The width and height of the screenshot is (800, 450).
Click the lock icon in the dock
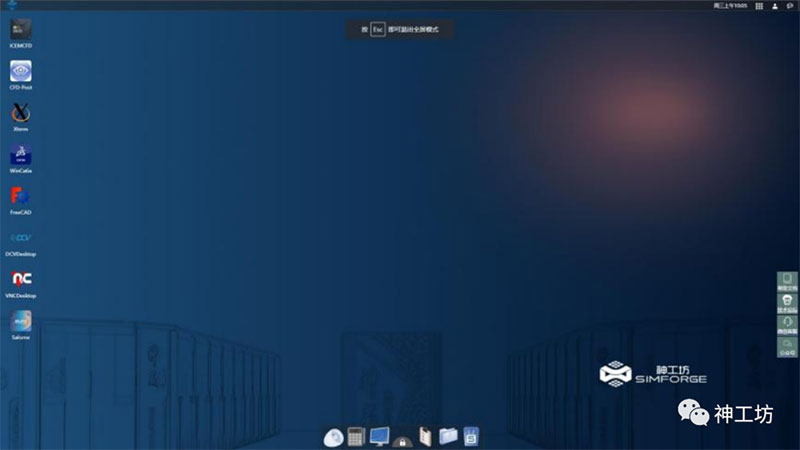(402, 439)
